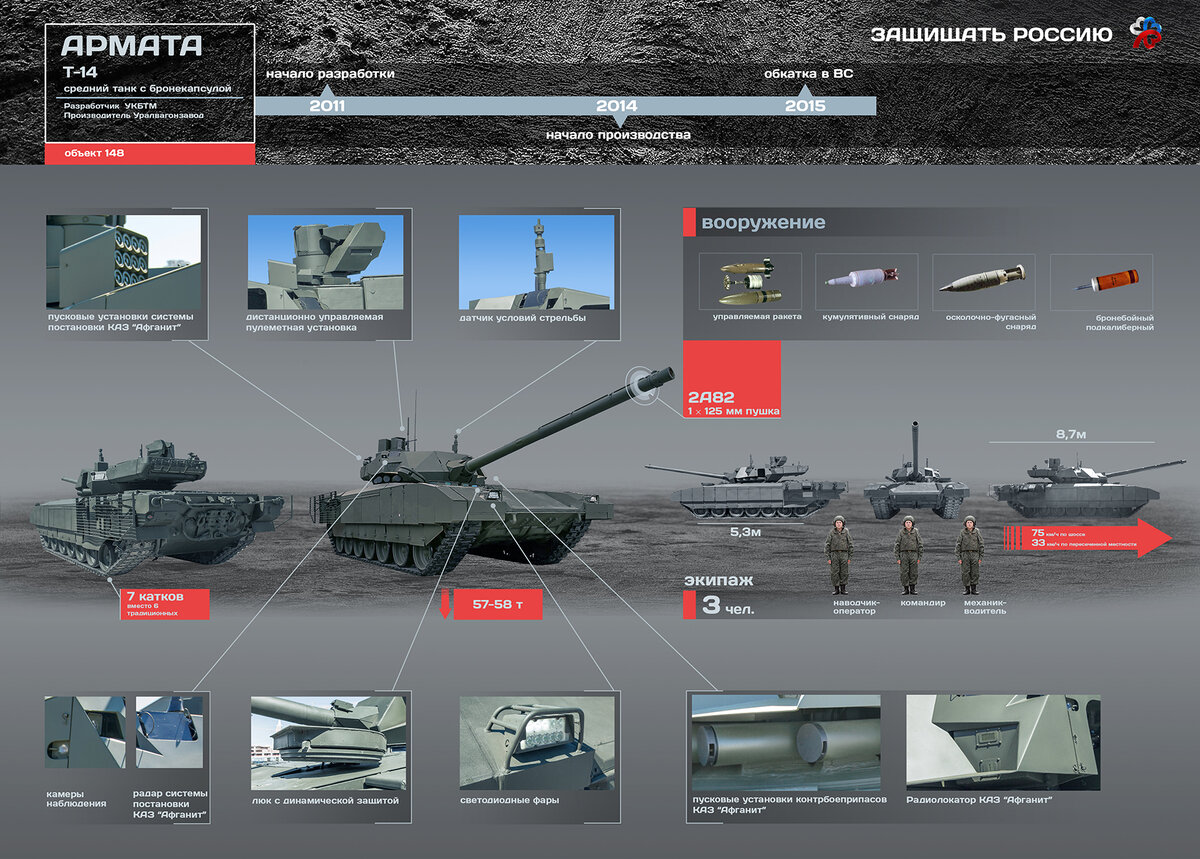The image size is (1200, 859).
Task: Open the 'камеры наблюдения' camera photo
Action: pos(85,733)
